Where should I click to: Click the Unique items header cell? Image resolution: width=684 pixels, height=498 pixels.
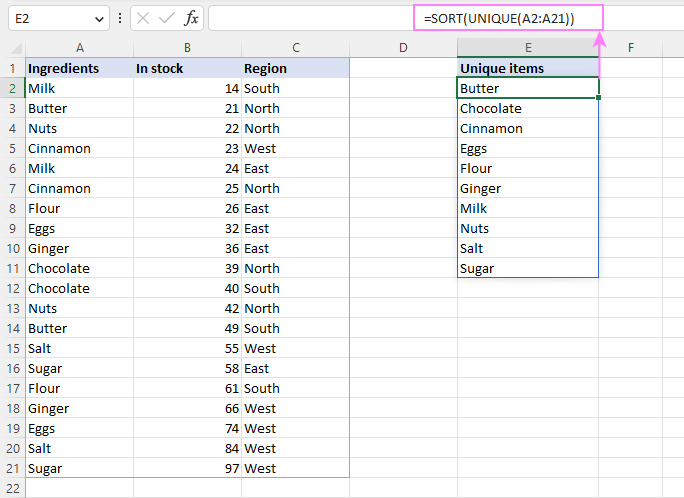528,68
